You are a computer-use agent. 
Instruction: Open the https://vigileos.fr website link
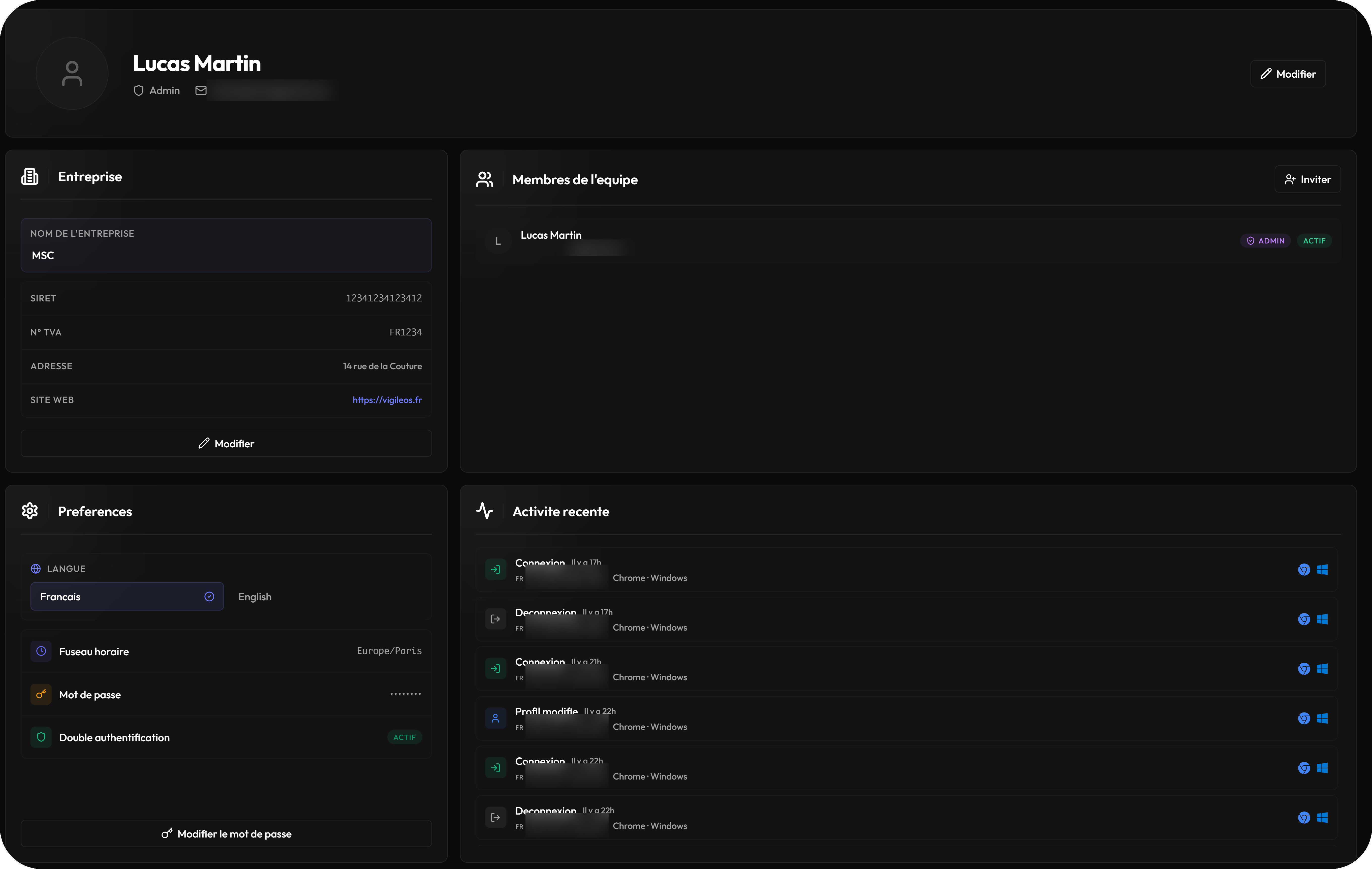tap(387, 400)
